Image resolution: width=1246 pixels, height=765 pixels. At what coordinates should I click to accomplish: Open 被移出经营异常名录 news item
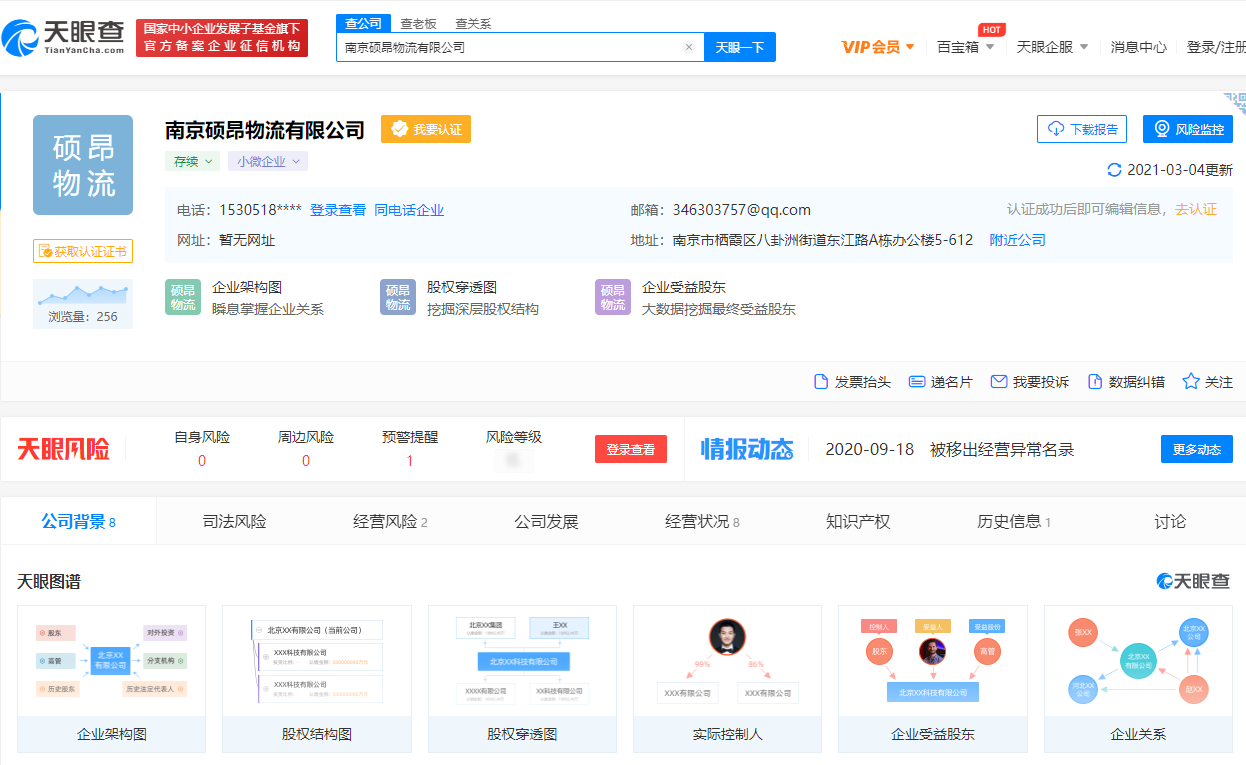(1002, 449)
